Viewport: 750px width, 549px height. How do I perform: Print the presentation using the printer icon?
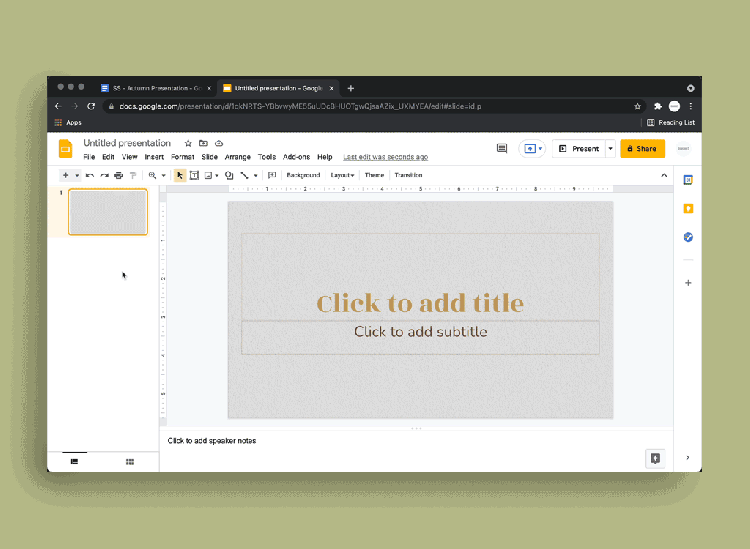click(x=119, y=176)
